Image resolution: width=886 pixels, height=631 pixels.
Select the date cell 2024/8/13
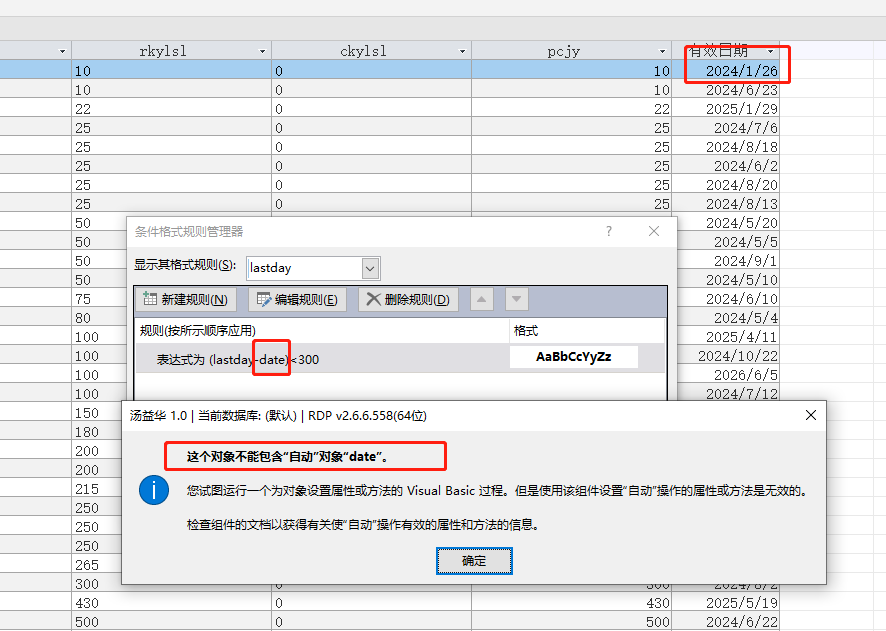[x=726, y=203]
